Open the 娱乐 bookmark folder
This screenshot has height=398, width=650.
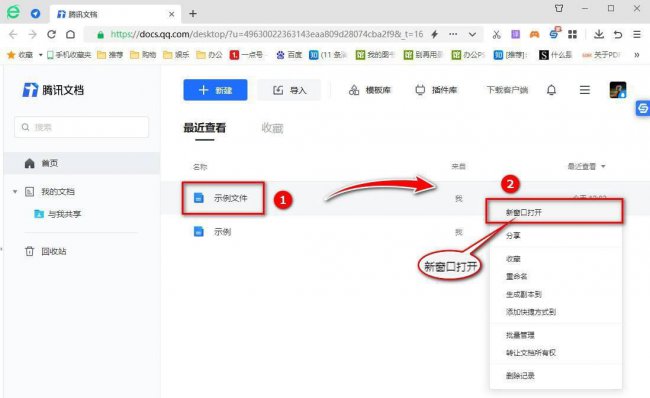(x=176, y=54)
